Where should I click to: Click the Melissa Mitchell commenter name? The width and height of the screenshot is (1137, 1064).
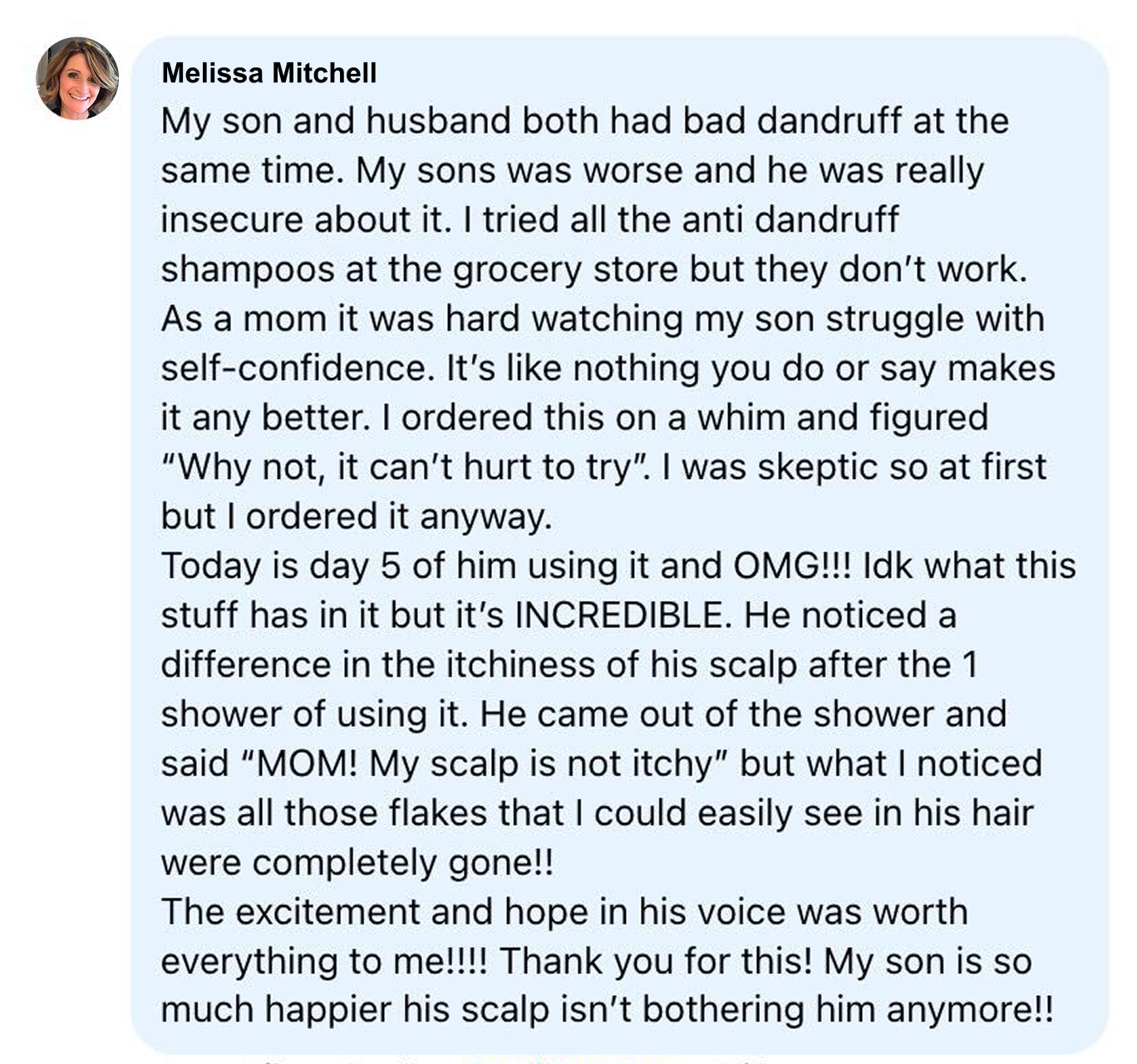click(269, 73)
